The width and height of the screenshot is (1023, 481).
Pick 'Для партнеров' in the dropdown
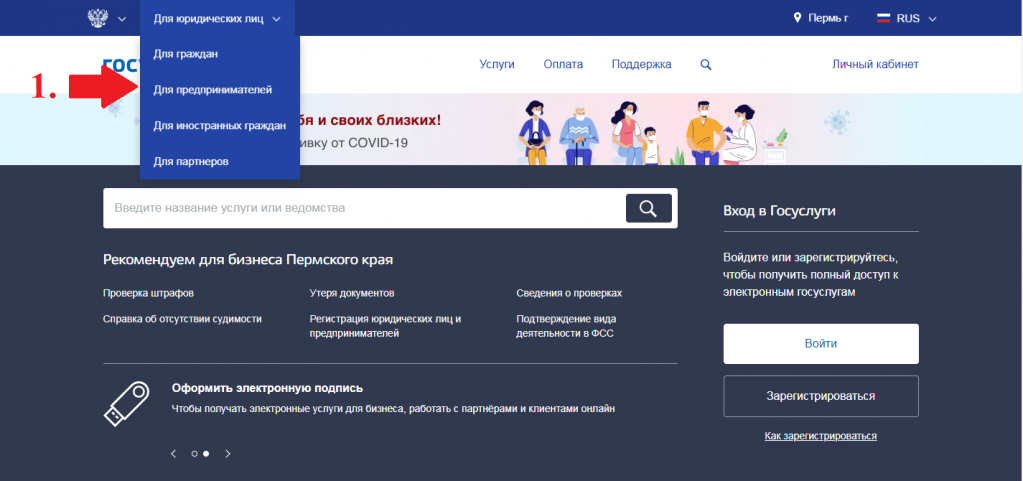tap(191, 161)
